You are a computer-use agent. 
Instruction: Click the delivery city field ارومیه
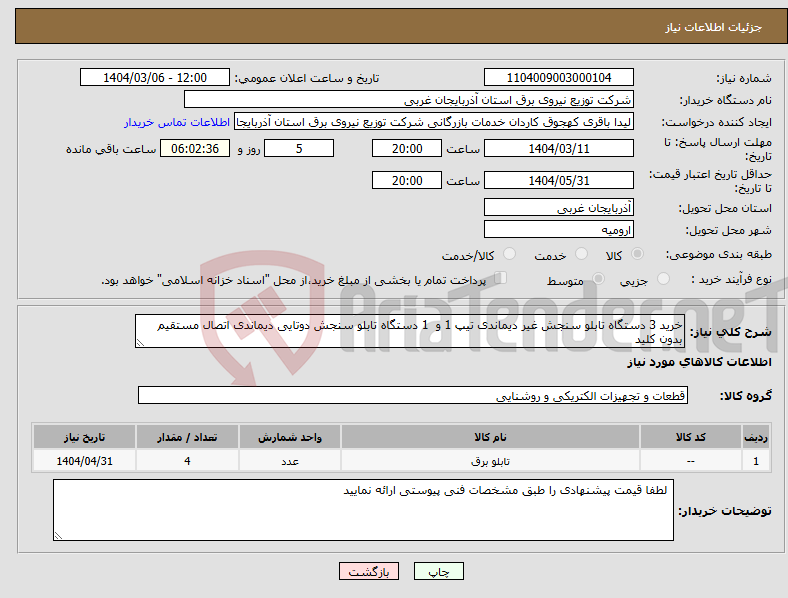[x=558, y=230]
